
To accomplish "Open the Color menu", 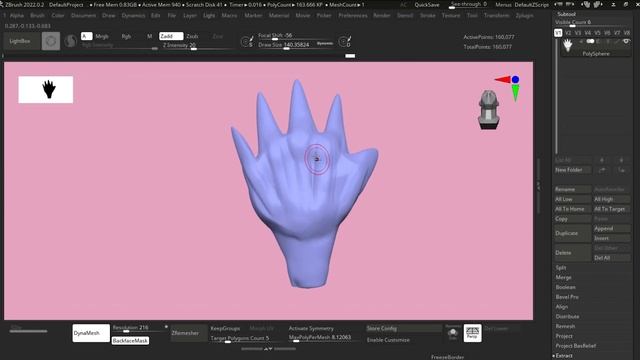I will 58,16.
